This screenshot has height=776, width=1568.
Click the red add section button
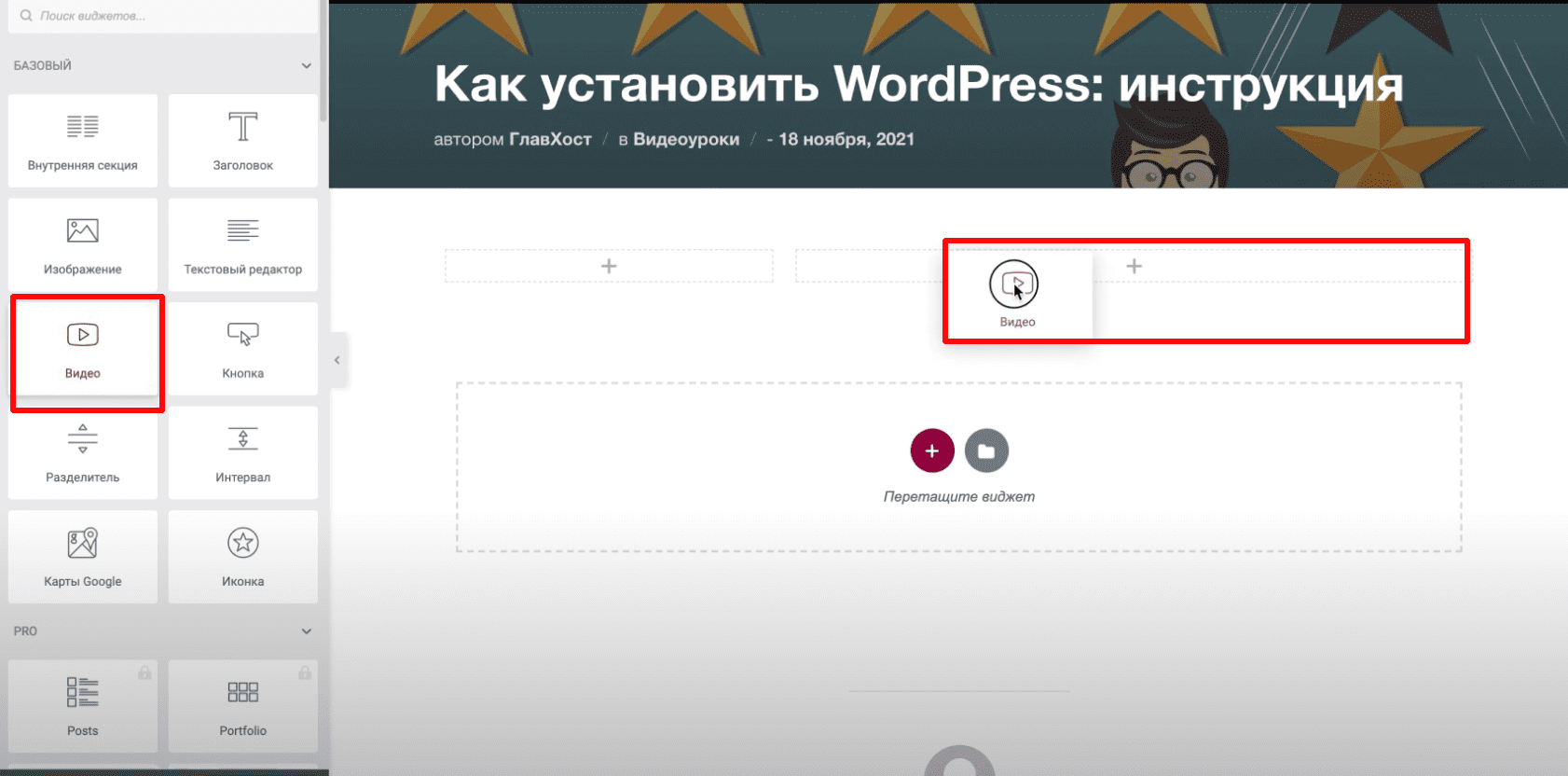pyautogui.click(x=932, y=451)
